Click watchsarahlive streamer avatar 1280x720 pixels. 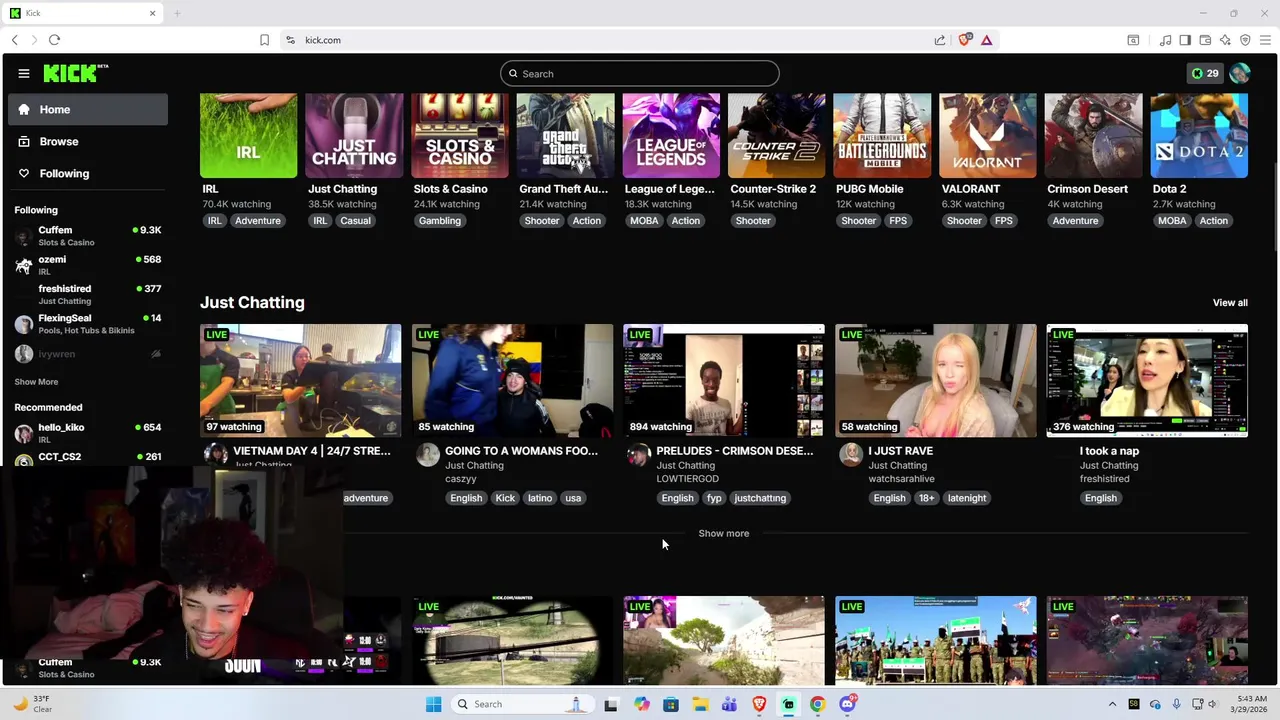click(851, 455)
